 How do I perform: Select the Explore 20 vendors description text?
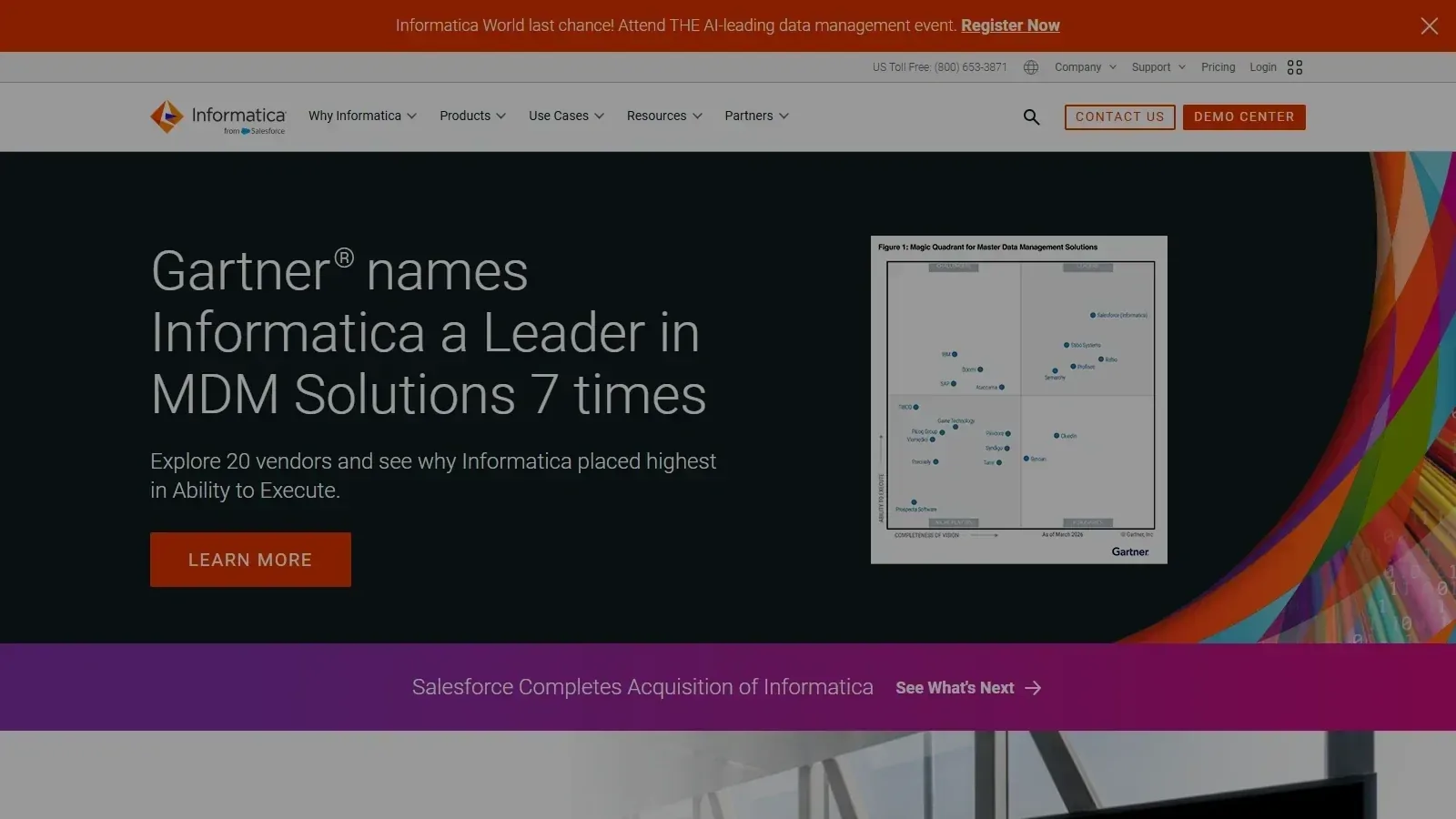pos(433,476)
